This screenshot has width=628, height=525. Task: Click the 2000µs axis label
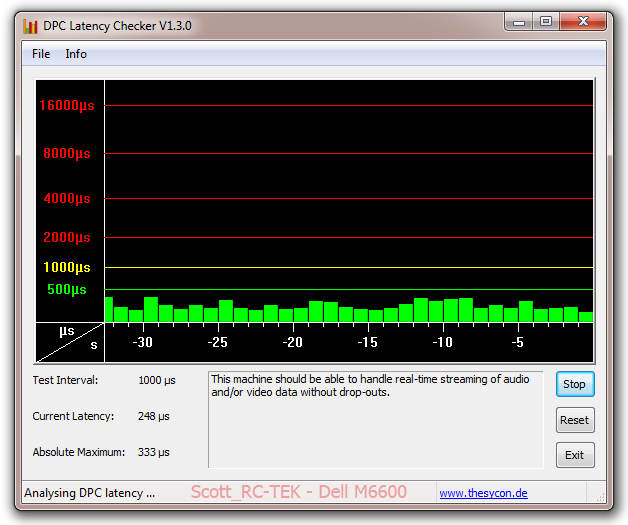point(67,237)
